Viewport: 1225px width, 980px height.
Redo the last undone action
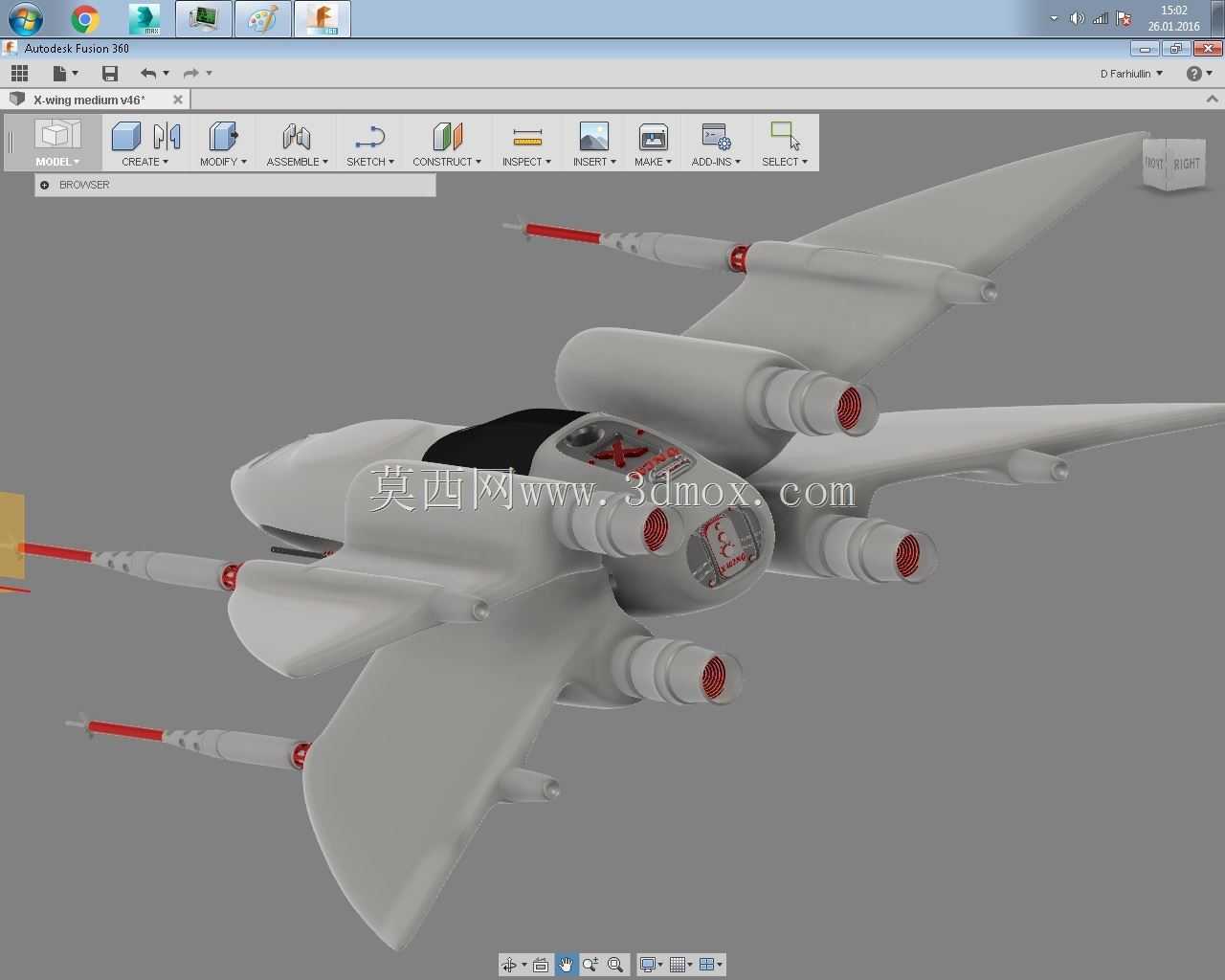190,73
